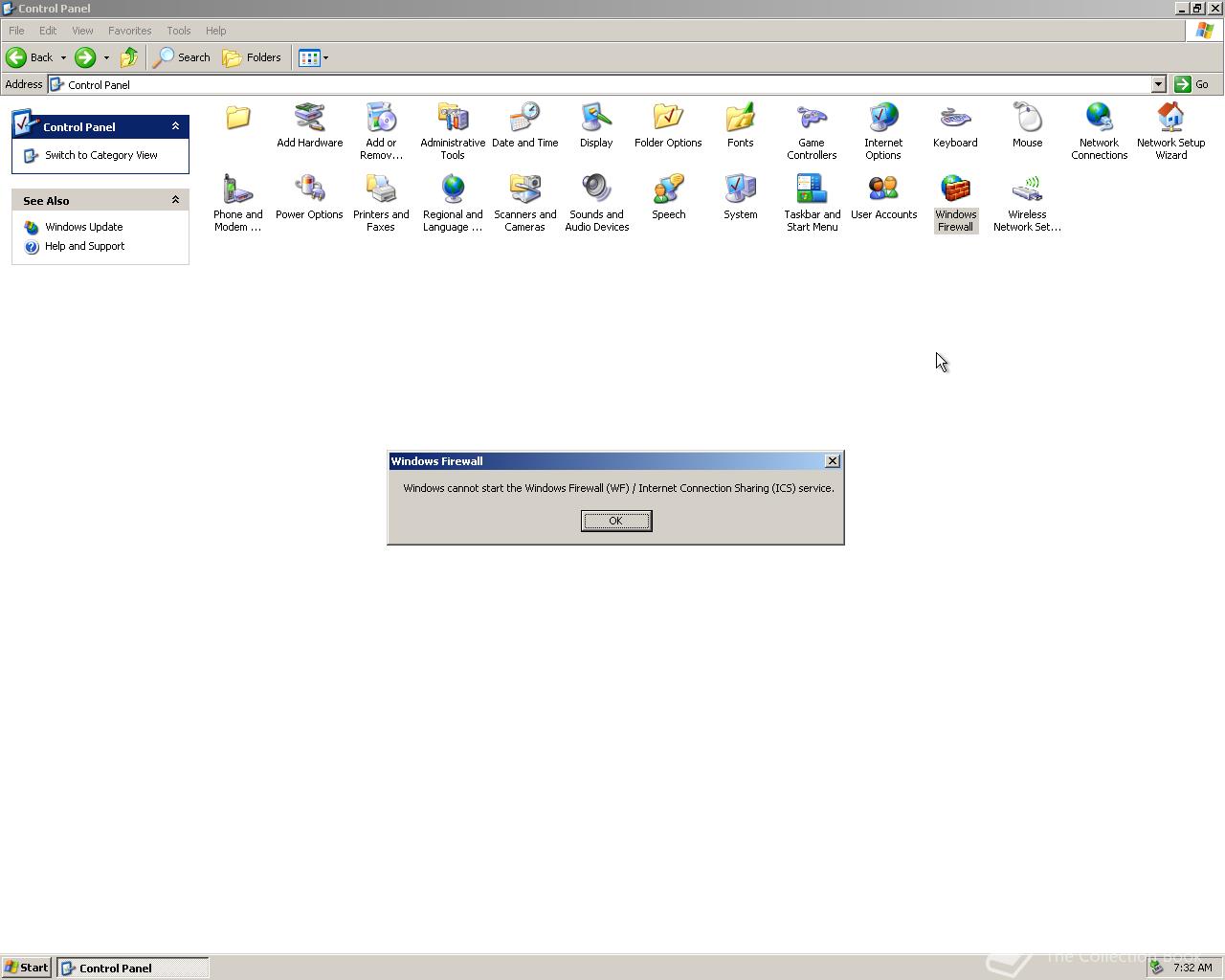Toggle the Folders pane button
The image size is (1225, 980).
[252, 57]
